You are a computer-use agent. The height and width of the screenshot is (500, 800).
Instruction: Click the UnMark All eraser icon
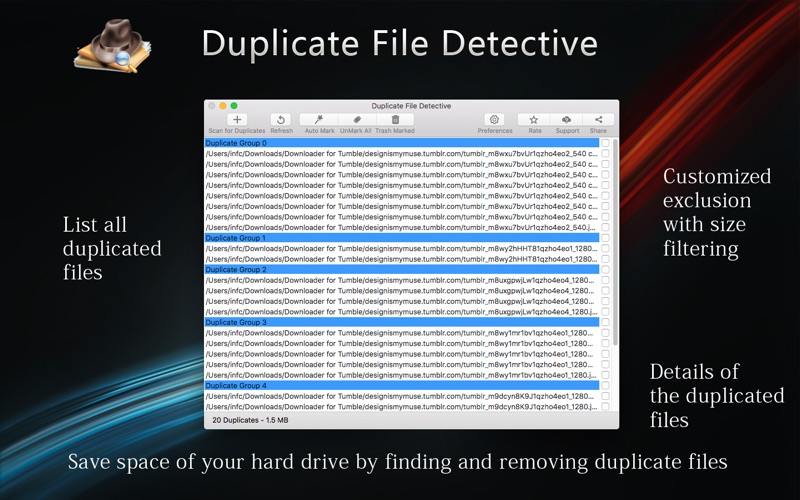(x=357, y=119)
